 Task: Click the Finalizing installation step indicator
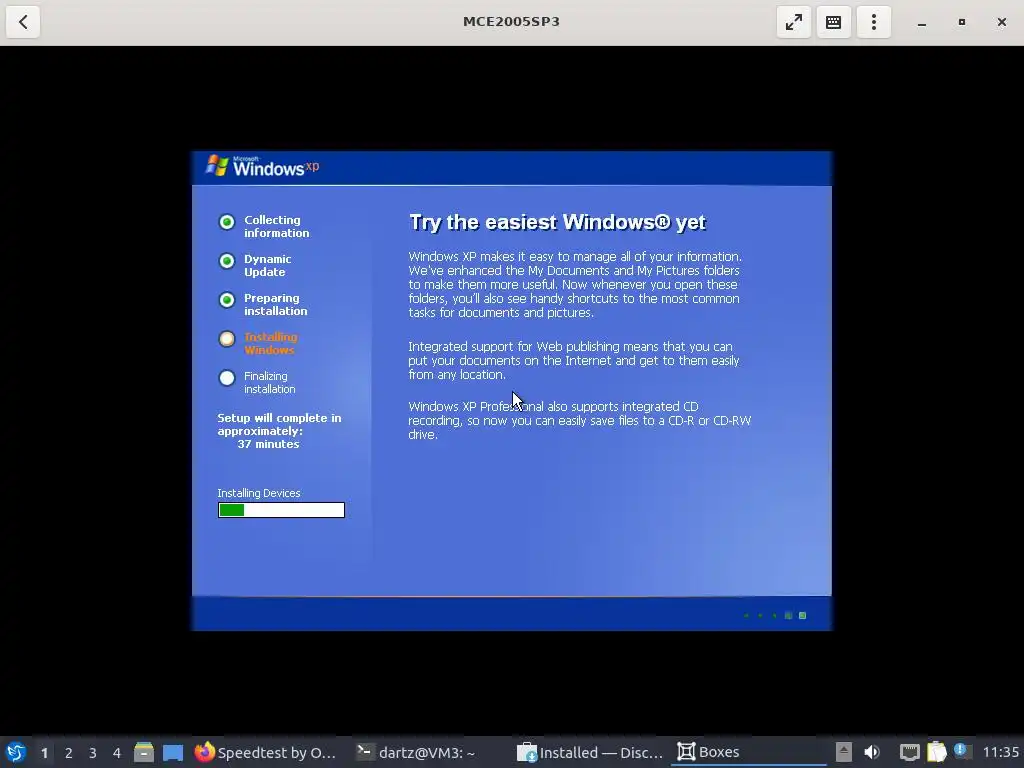coord(227,378)
